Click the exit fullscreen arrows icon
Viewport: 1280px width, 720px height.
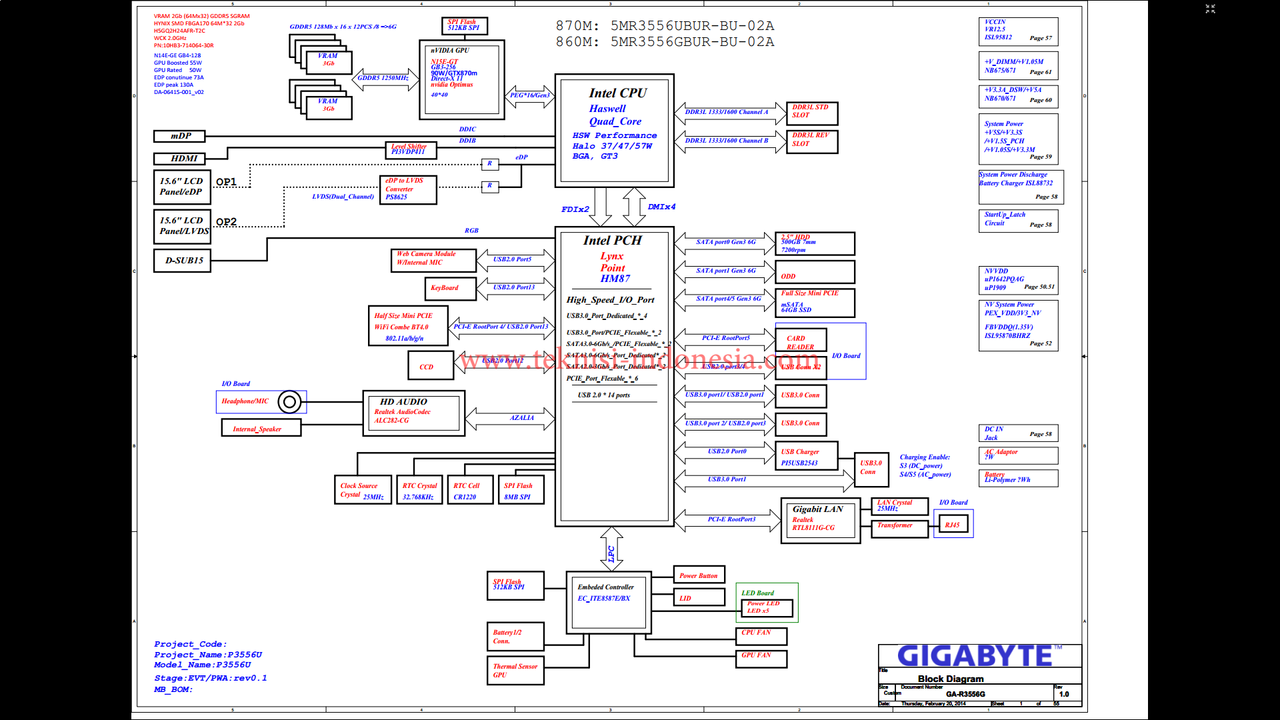coord(1211,9)
